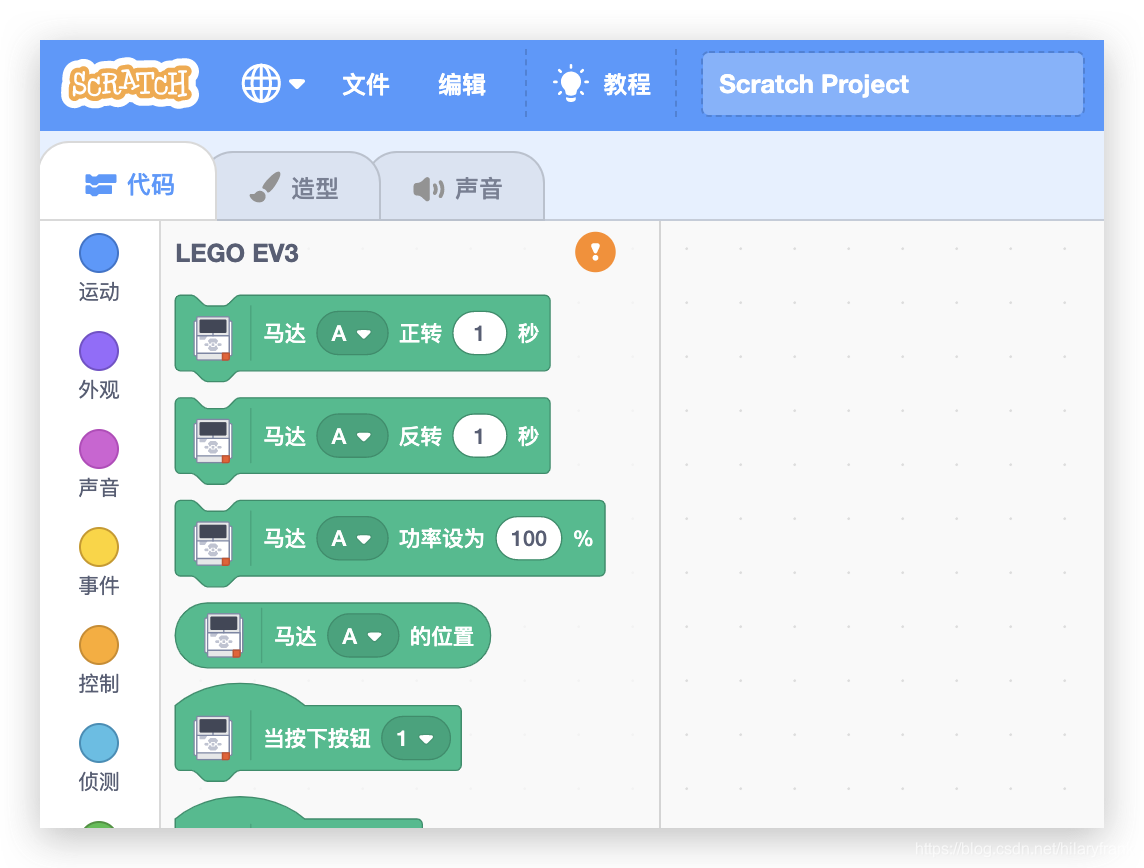This screenshot has height=868, width=1144.
Task: Expand motor dropdown in 的位置 block
Action: tap(363, 636)
